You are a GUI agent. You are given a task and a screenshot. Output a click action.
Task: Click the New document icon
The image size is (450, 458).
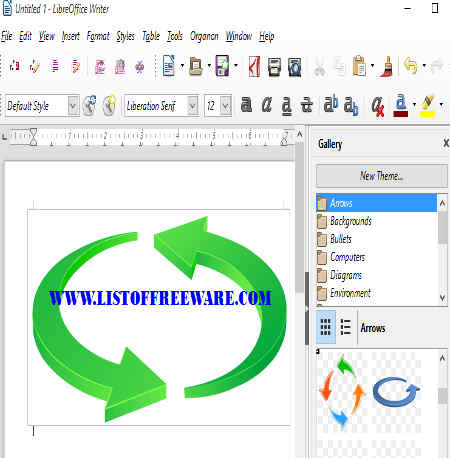[x=169, y=65]
